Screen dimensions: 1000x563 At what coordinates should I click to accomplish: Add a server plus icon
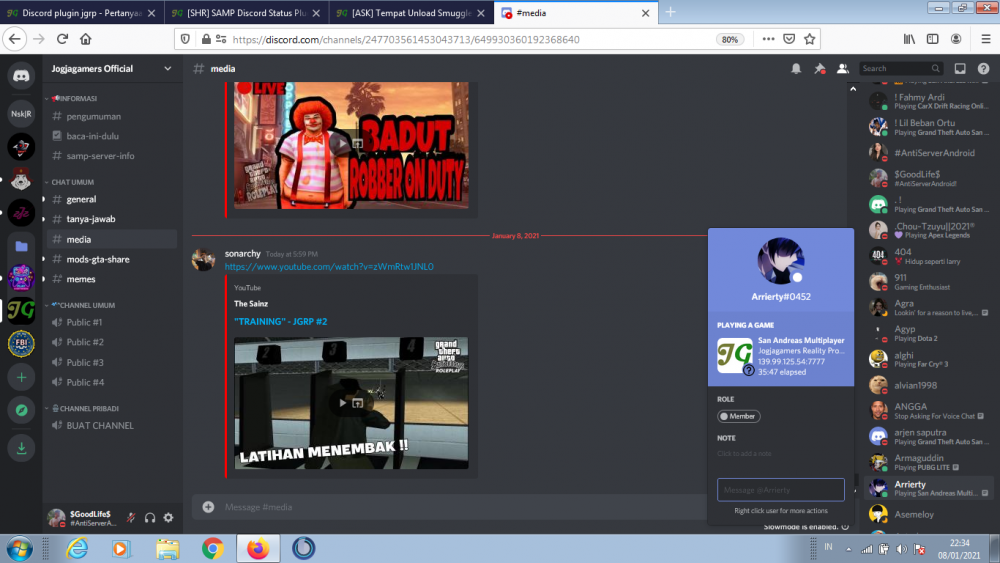pyautogui.click(x=21, y=377)
